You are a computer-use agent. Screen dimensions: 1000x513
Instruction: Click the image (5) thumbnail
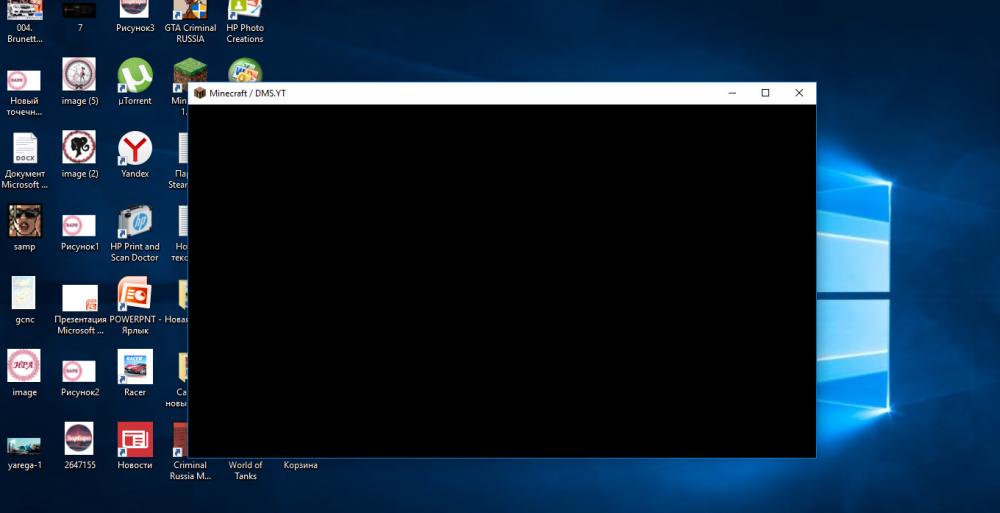[x=79, y=76]
